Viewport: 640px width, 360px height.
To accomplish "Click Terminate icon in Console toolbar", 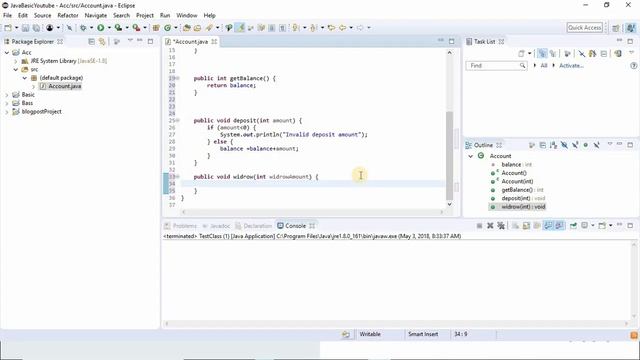I will [480, 226].
